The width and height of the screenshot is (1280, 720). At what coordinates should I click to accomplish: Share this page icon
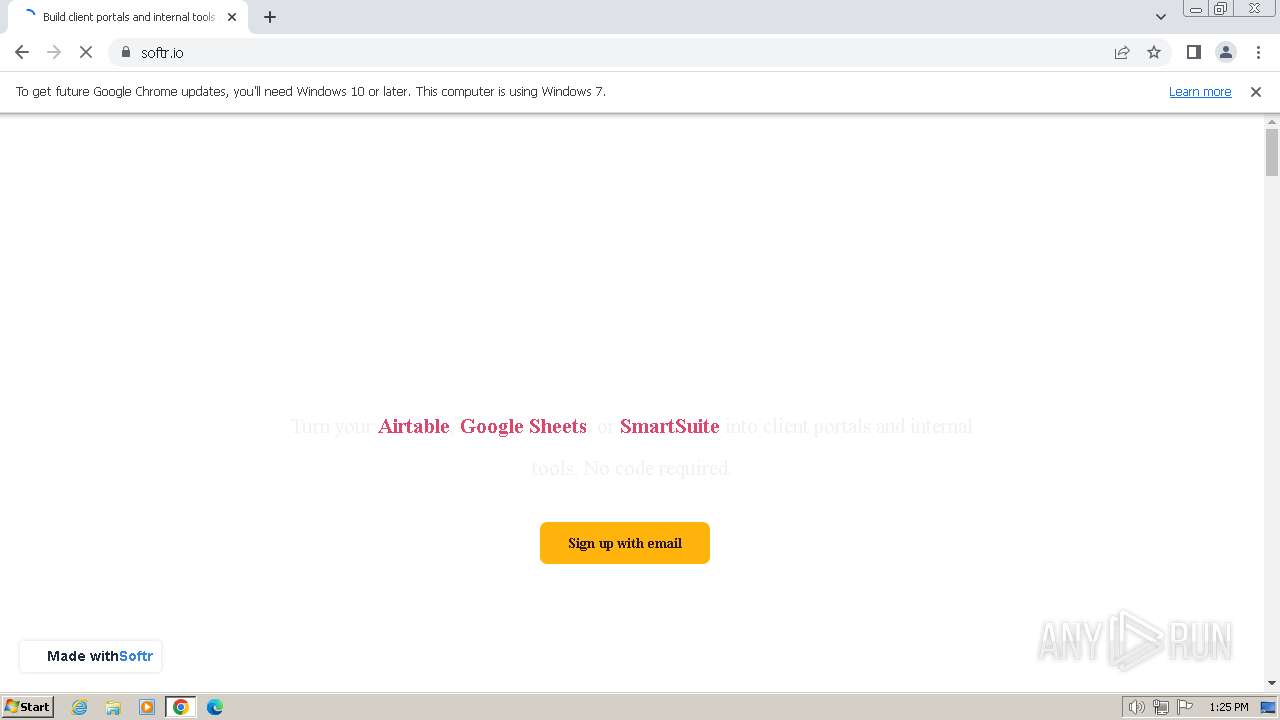[x=1122, y=52]
